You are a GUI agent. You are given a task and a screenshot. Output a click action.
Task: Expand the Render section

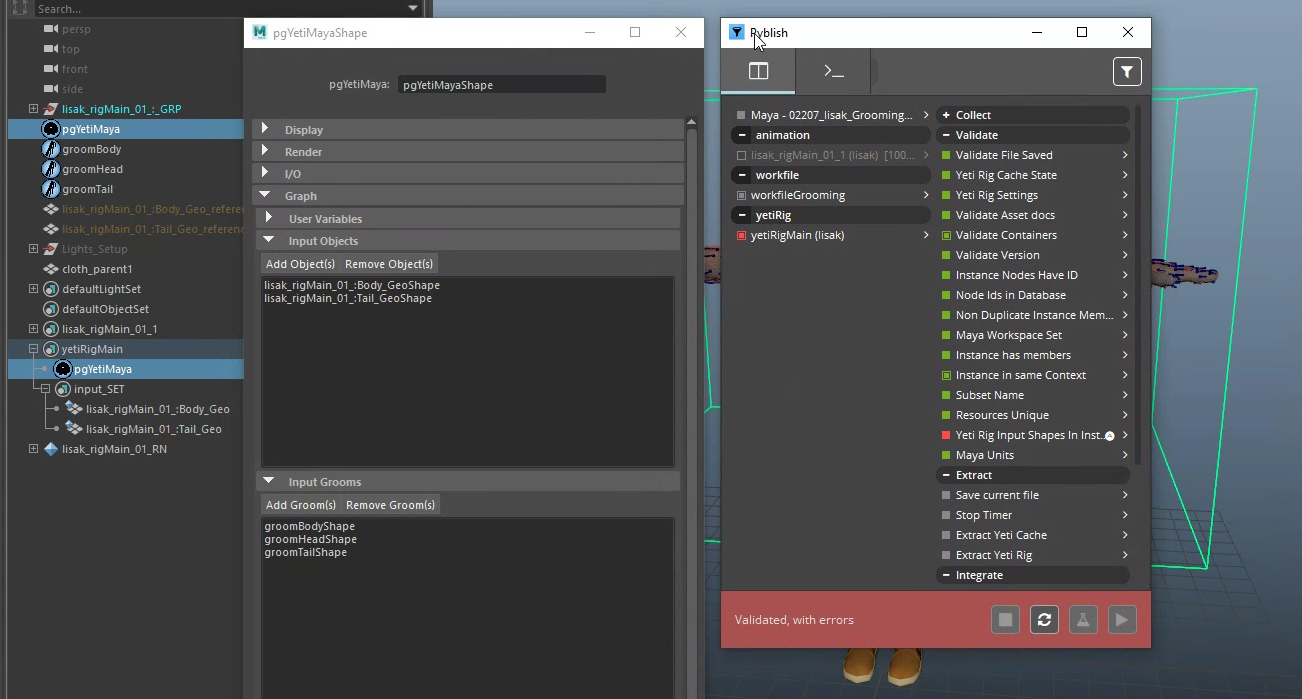point(265,151)
